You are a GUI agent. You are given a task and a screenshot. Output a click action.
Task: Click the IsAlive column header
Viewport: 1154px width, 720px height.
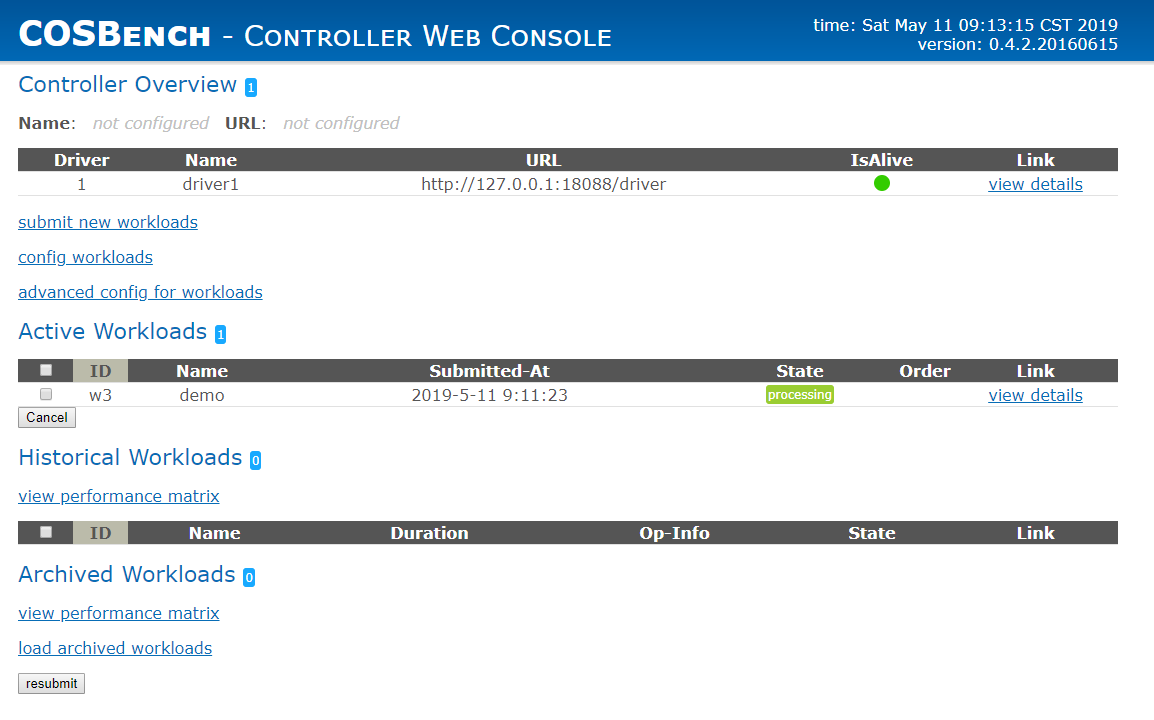point(882,160)
